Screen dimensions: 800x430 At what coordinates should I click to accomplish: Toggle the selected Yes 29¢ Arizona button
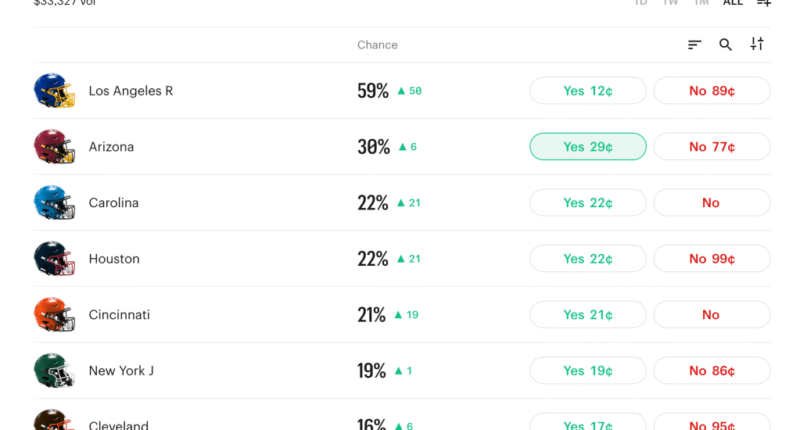588,147
